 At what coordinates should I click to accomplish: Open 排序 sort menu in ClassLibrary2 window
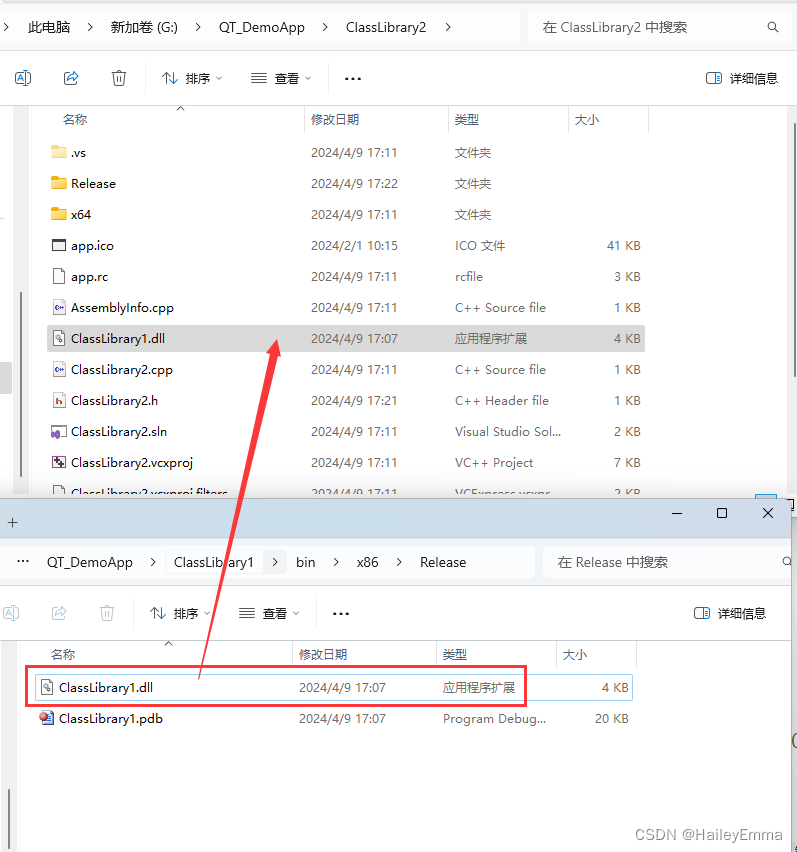192,78
